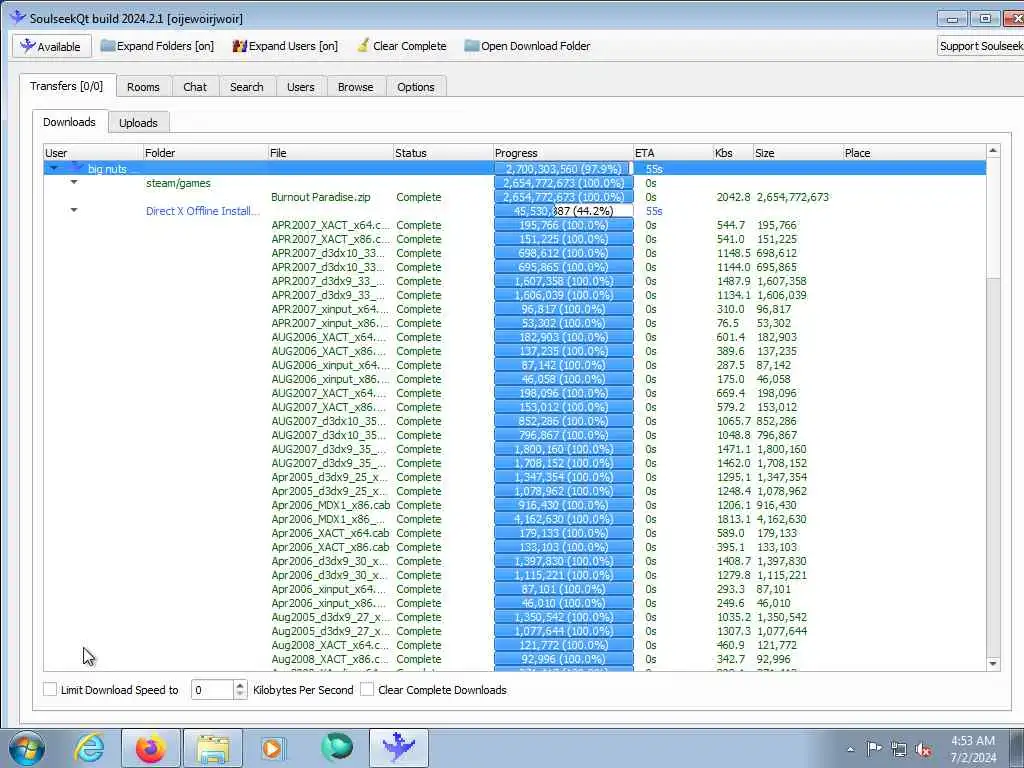This screenshot has height=768, width=1024.
Task: Open the Options tab
Action: (415, 87)
